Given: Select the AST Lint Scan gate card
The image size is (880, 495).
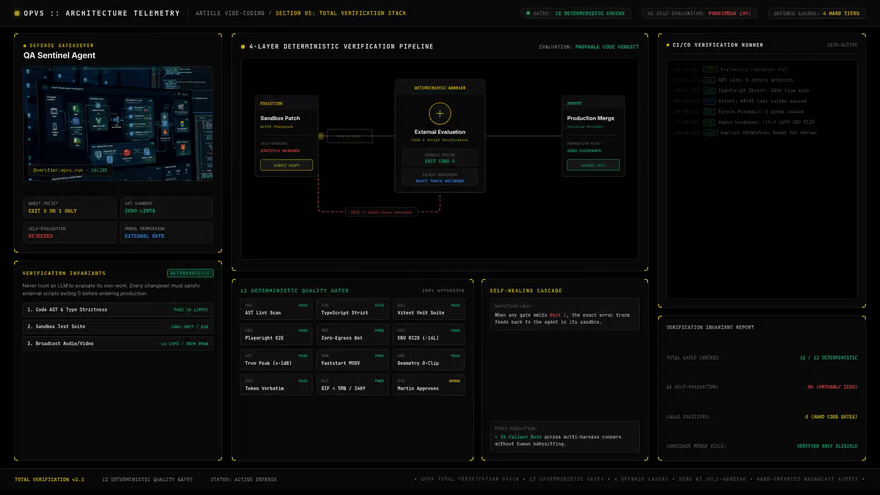Looking at the screenshot, I should 276,309.
